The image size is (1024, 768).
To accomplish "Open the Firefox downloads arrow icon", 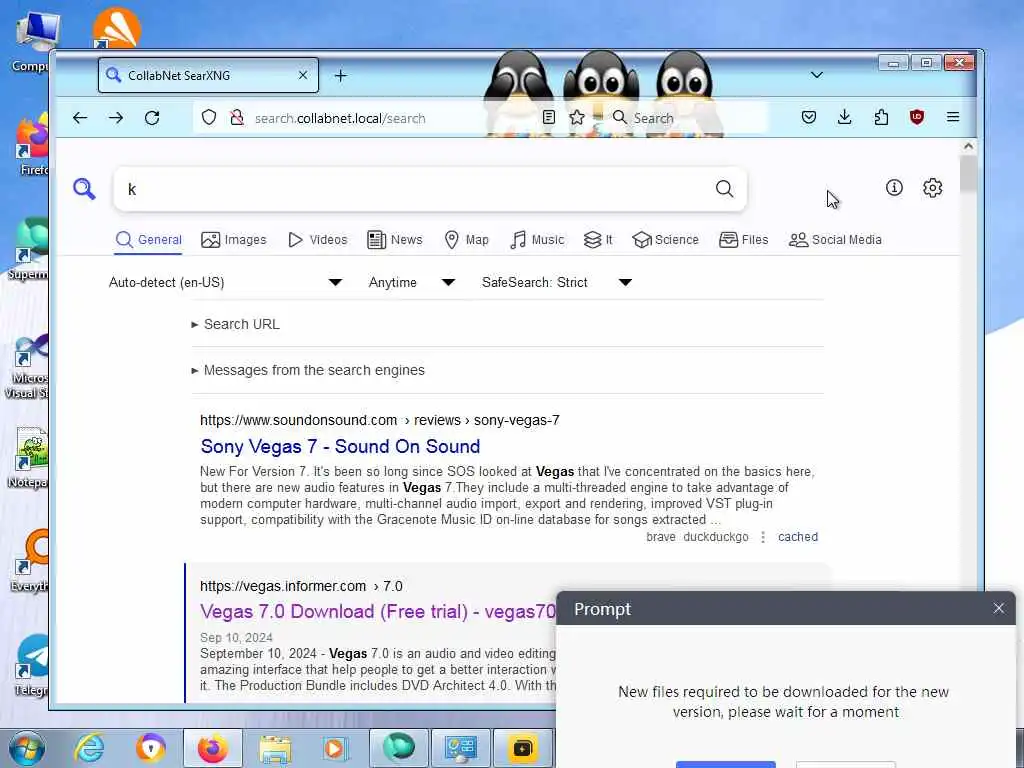I will coord(844,118).
